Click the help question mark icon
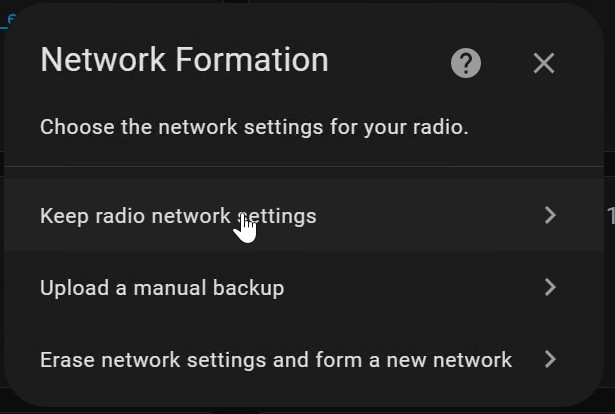The image size is (615, 414). tap(466, 63)
